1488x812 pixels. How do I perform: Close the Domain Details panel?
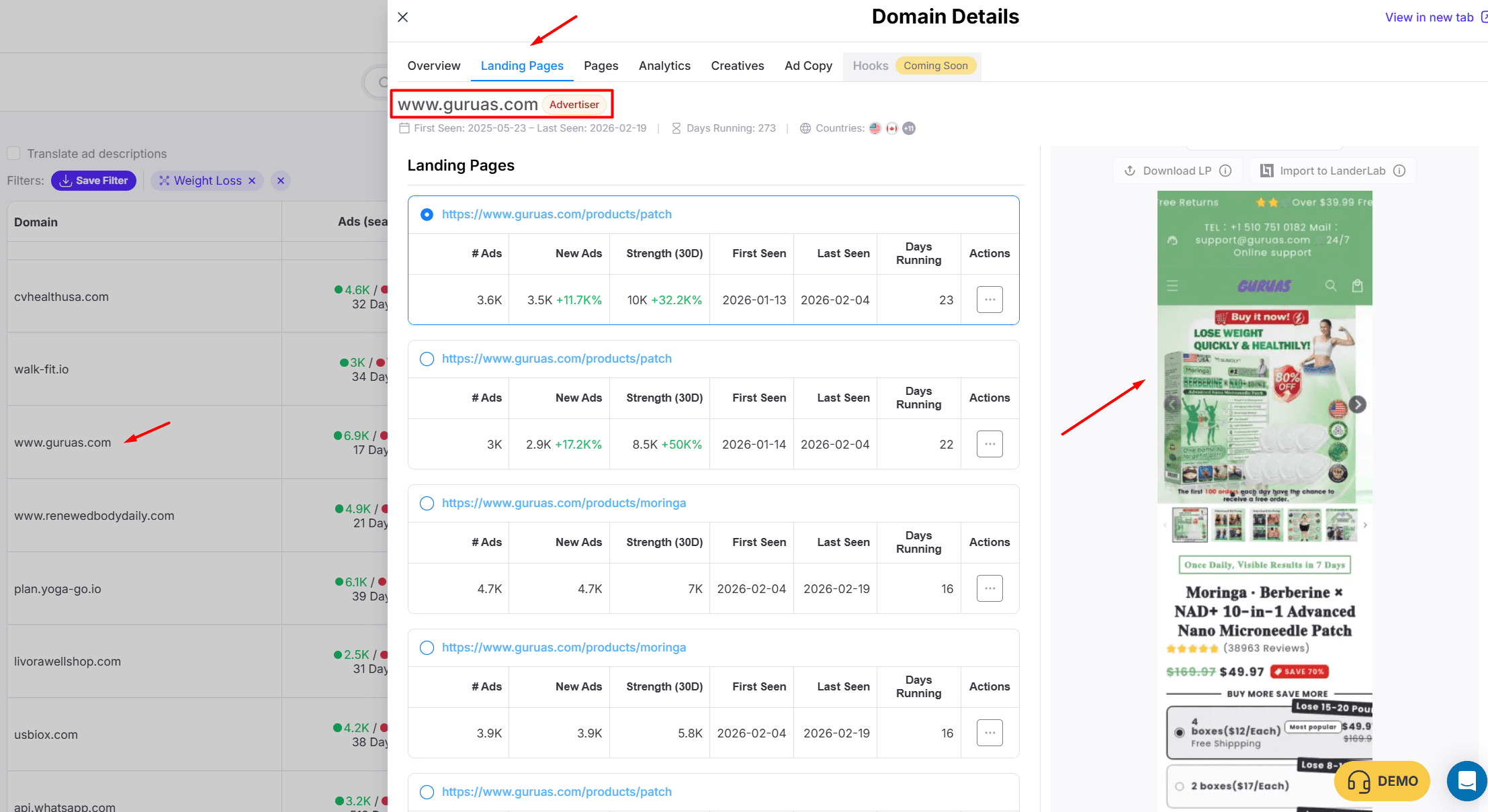coord(402,17)
